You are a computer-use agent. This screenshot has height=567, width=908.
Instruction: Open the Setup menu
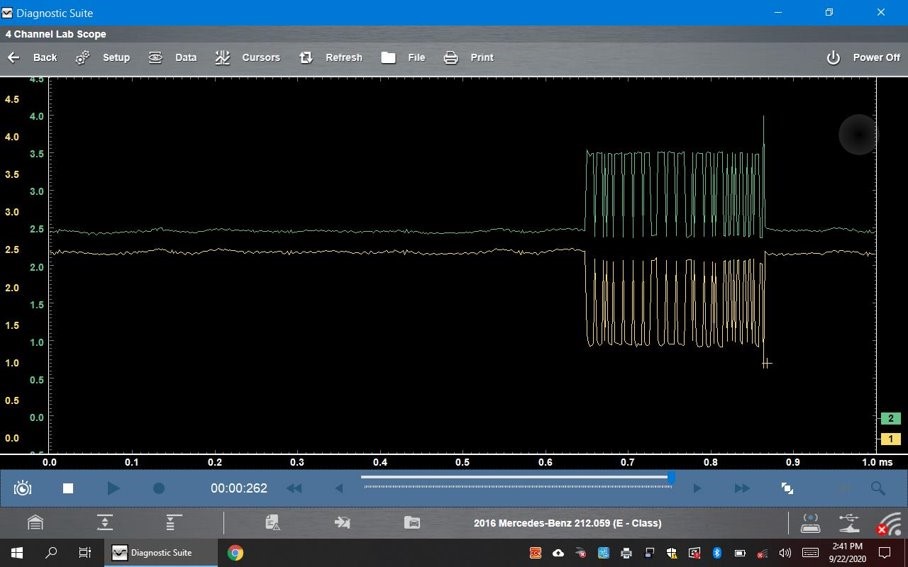(x=103, y=58)
